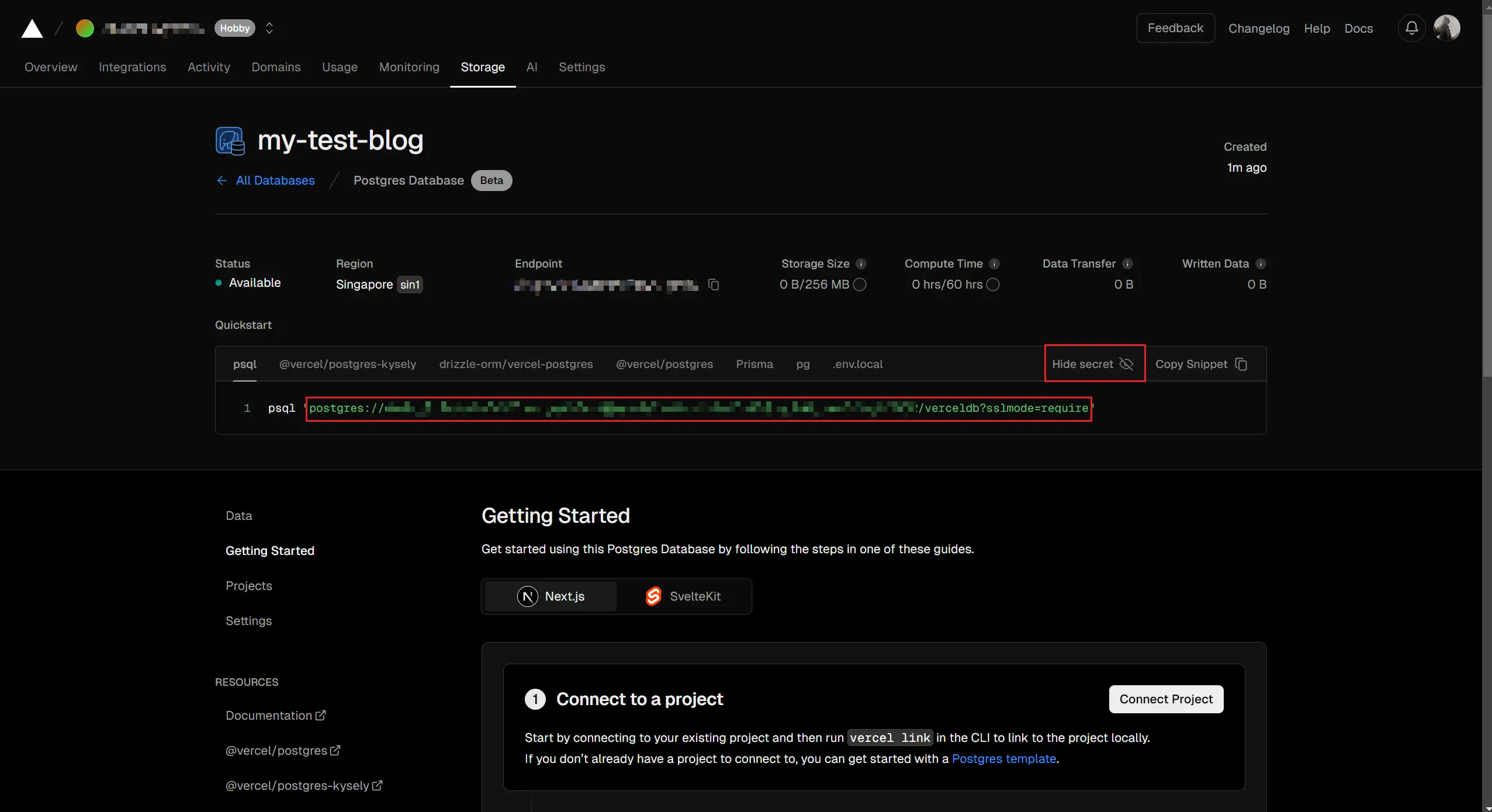Click the Beta badge
Viewport: 1492px width, 812px height.
tap(491, 181)
